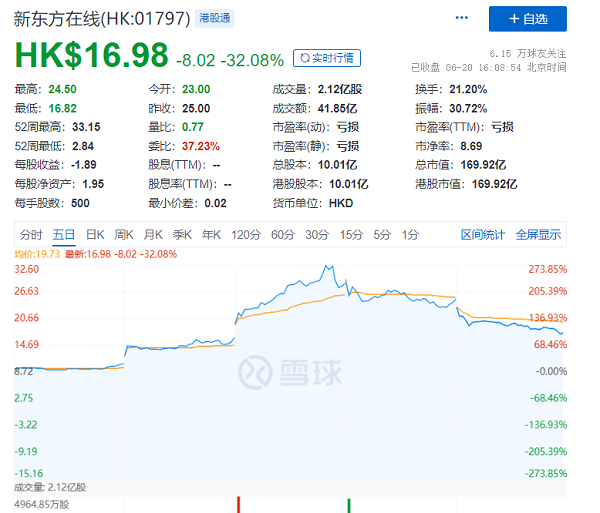The image size is (600, 513).
Task: Click the 成交额 value 41.85亿
Action: (x=337, y=108)
